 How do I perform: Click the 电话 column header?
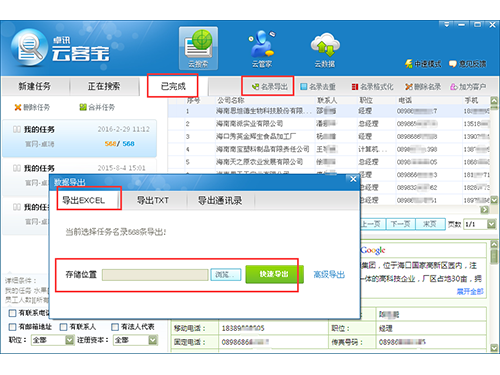(x=405, y=100)
